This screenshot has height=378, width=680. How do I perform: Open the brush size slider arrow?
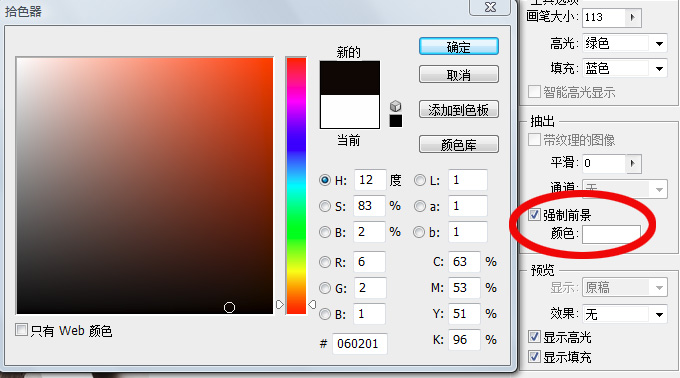(x=633, y=17)
